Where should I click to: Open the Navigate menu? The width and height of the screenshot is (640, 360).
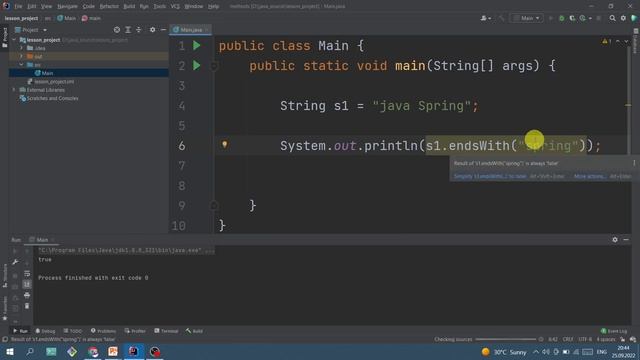[x=67, y=6]
